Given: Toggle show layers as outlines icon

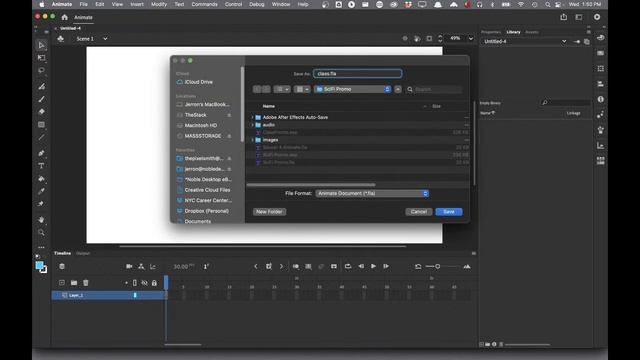Looking at the screenshot, I should pyautogui.click(x=135, y=282).
